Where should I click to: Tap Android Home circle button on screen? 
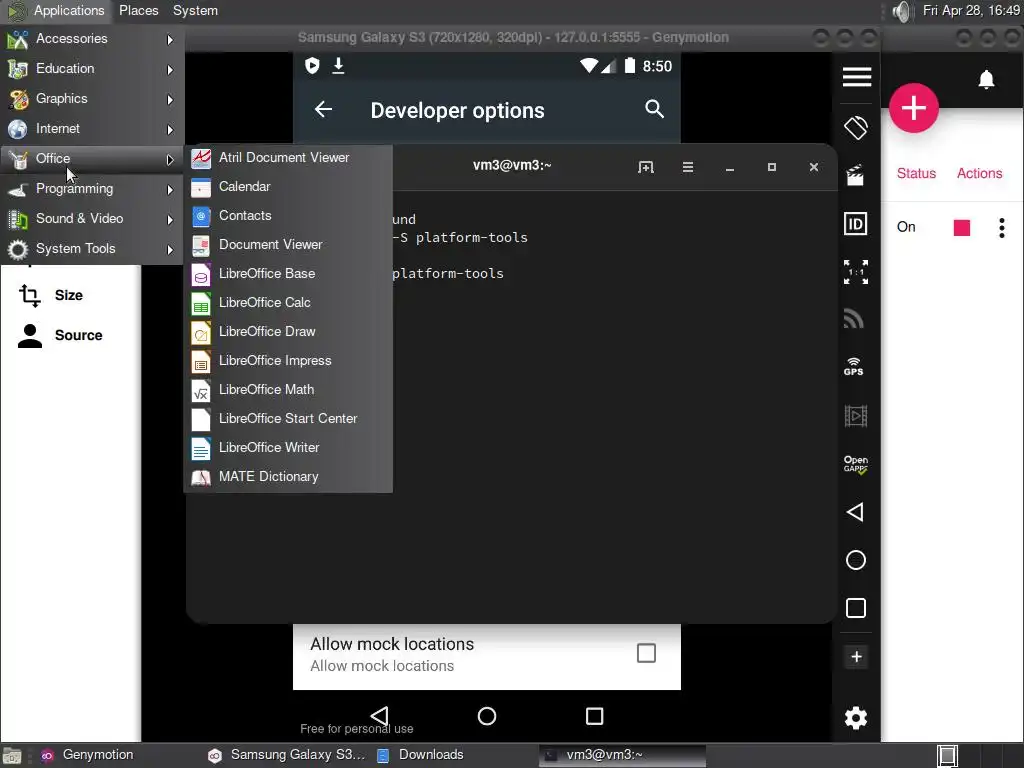(x=487, y=716)
